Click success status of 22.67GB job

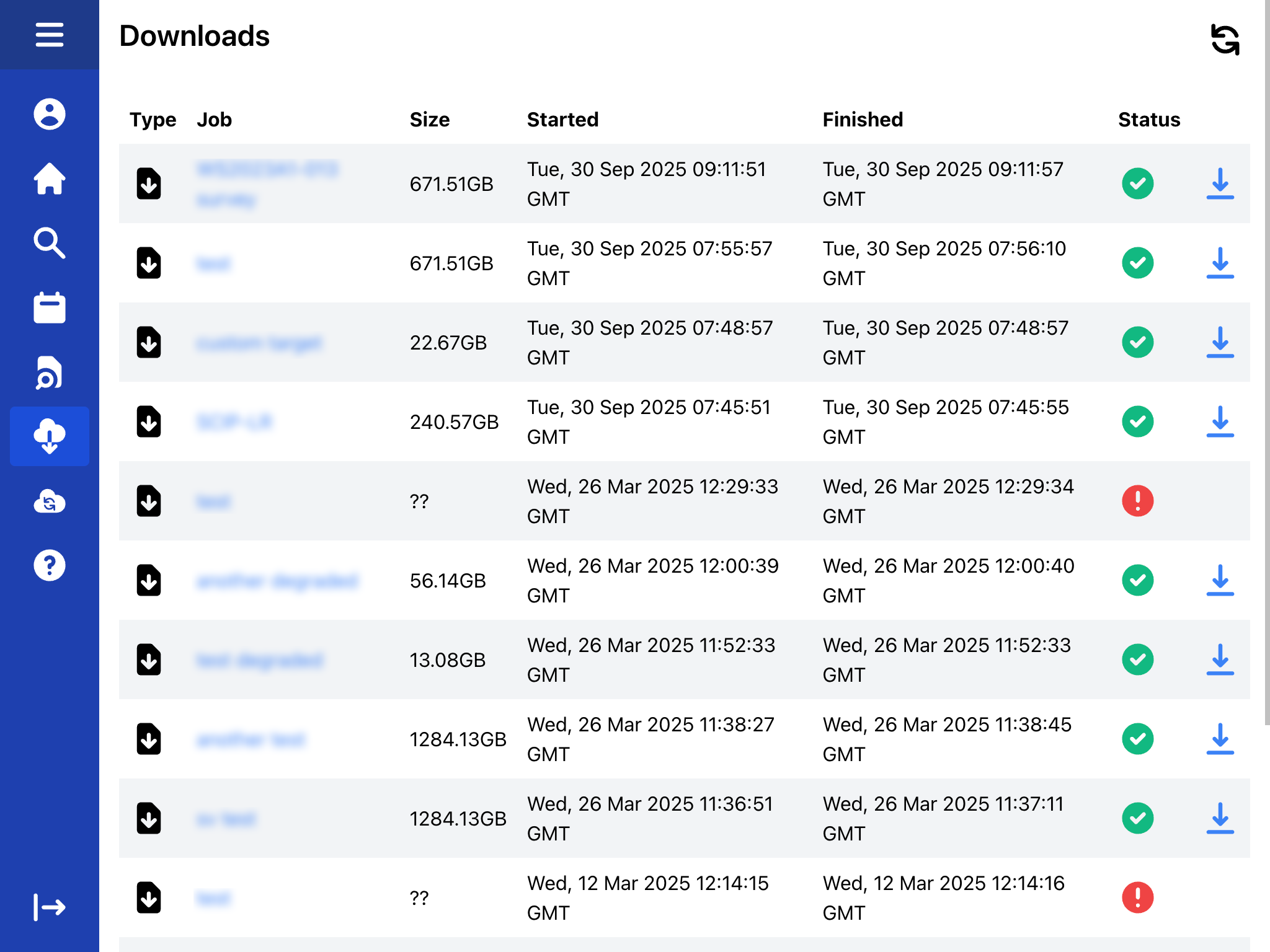(x=1137, y=342)
